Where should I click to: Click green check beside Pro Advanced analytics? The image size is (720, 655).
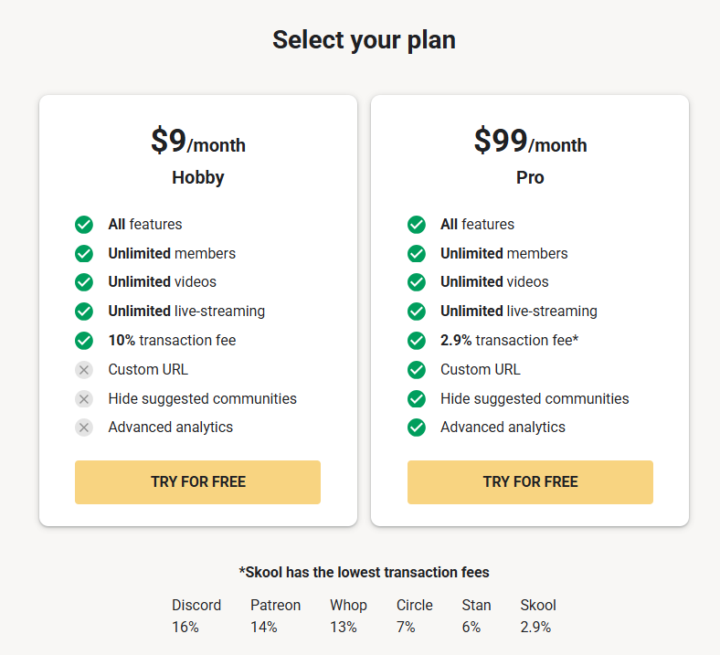click(x=417, y=428)
